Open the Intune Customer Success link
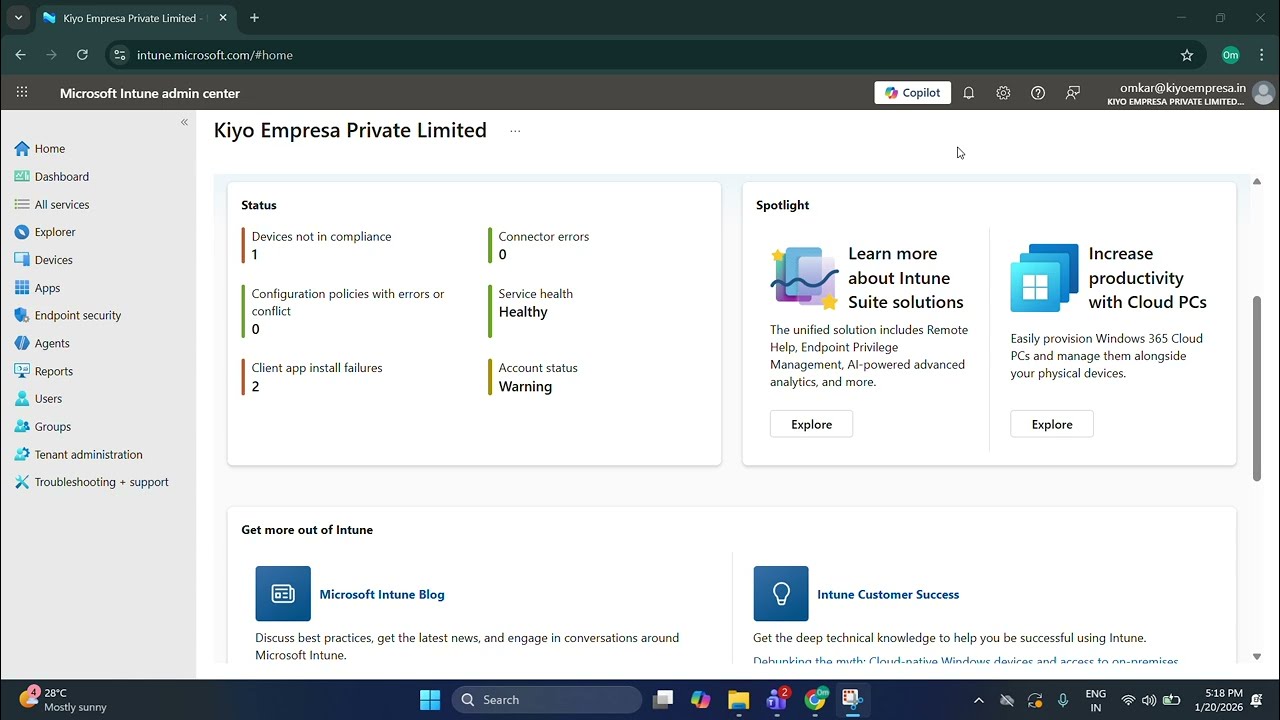 (x=888, y=594)
